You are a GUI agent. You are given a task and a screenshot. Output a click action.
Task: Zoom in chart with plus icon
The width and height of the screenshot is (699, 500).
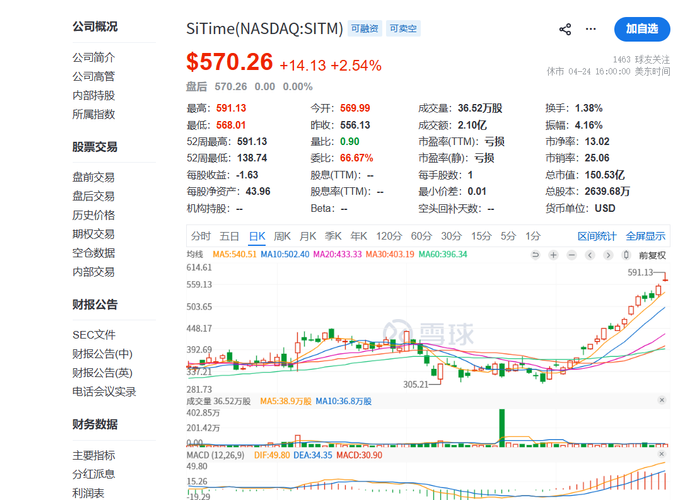pyautogui.click(x=553, y=255)
